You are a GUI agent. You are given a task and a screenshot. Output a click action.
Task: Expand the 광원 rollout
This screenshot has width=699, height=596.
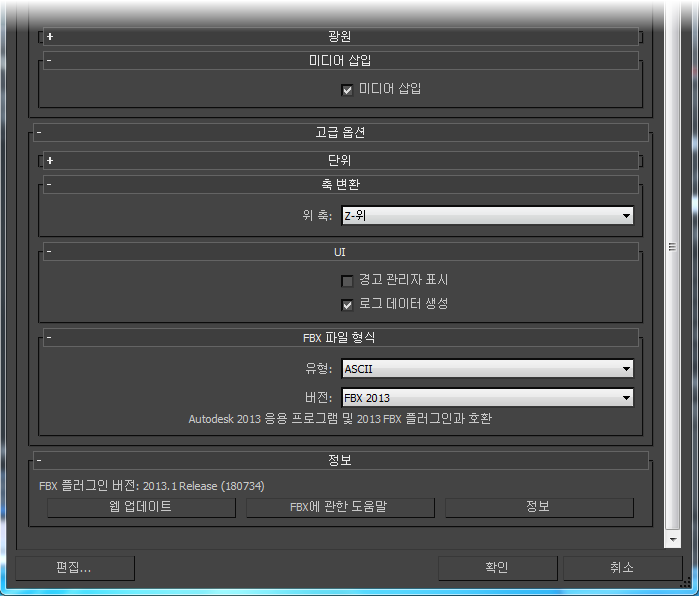pos(341,37)
